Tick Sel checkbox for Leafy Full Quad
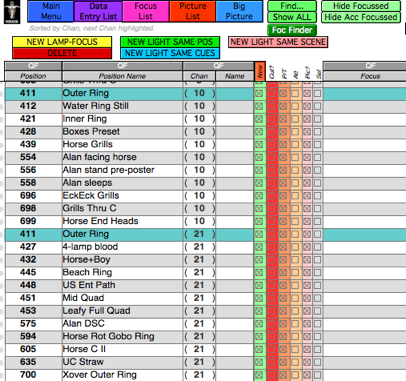The image size is (406, 381). pyautogui.click(x=317, y=311)
